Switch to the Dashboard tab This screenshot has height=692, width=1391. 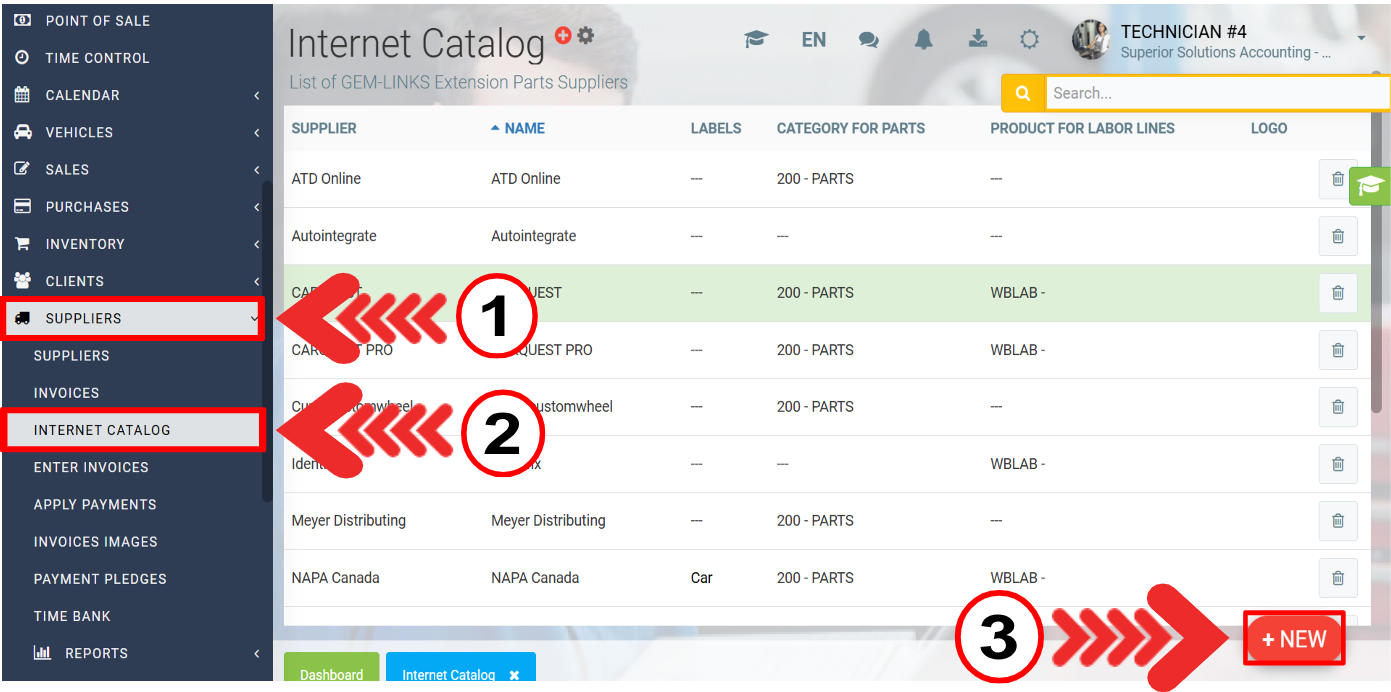[331, 674]
